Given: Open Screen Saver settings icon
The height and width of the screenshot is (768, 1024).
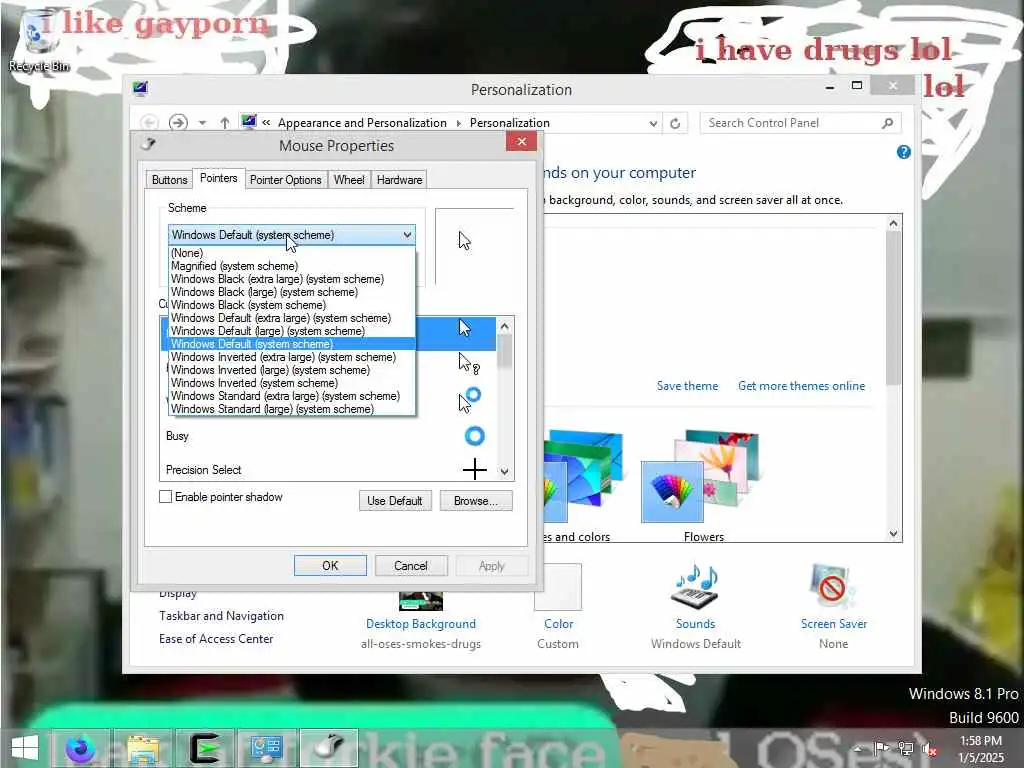Looking at the screenshot, I should [x=833, y=587].
